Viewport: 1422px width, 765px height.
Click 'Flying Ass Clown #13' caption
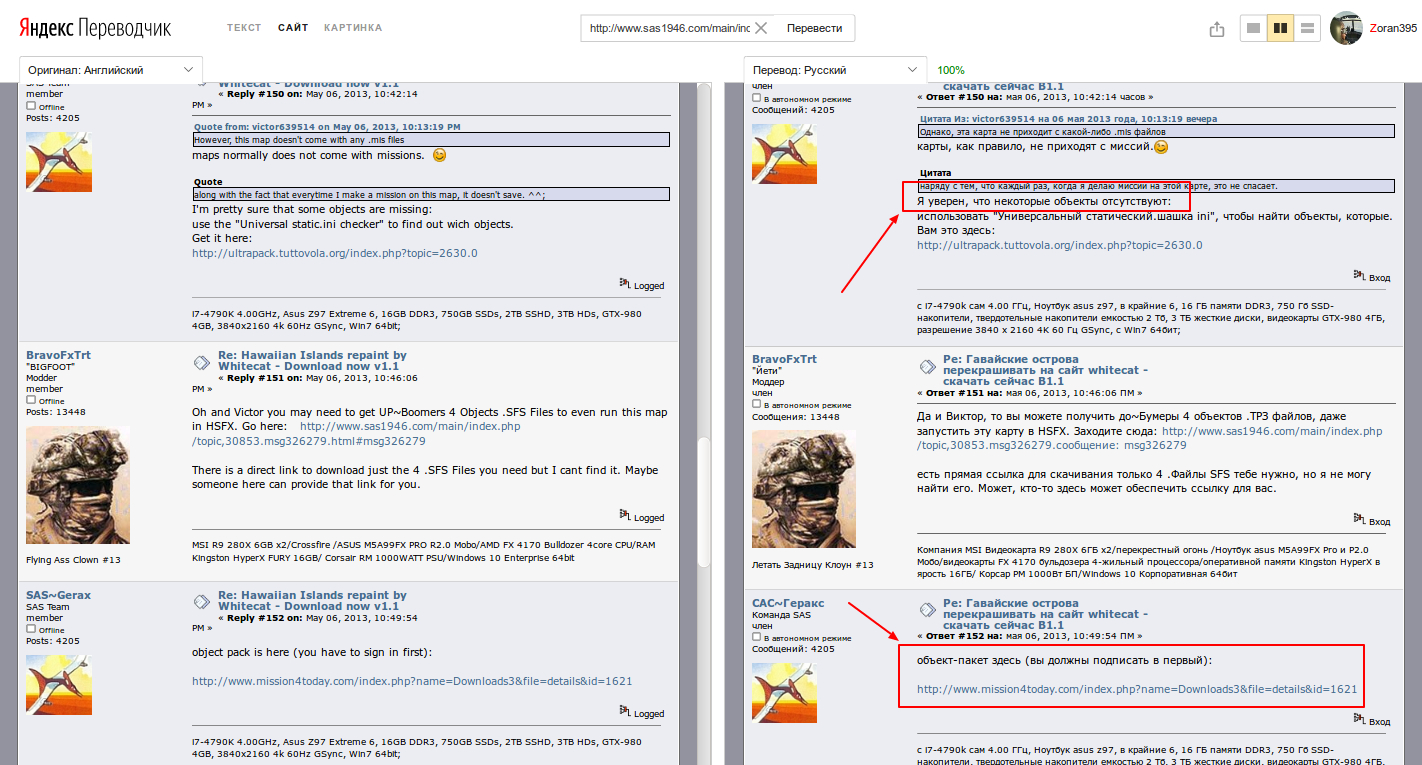[x=73, y=560]
